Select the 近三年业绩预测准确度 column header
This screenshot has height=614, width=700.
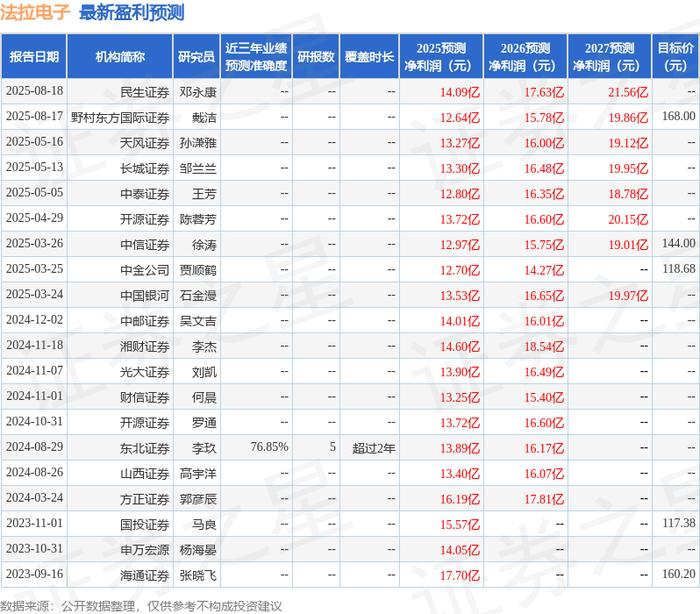pos(256,57)
